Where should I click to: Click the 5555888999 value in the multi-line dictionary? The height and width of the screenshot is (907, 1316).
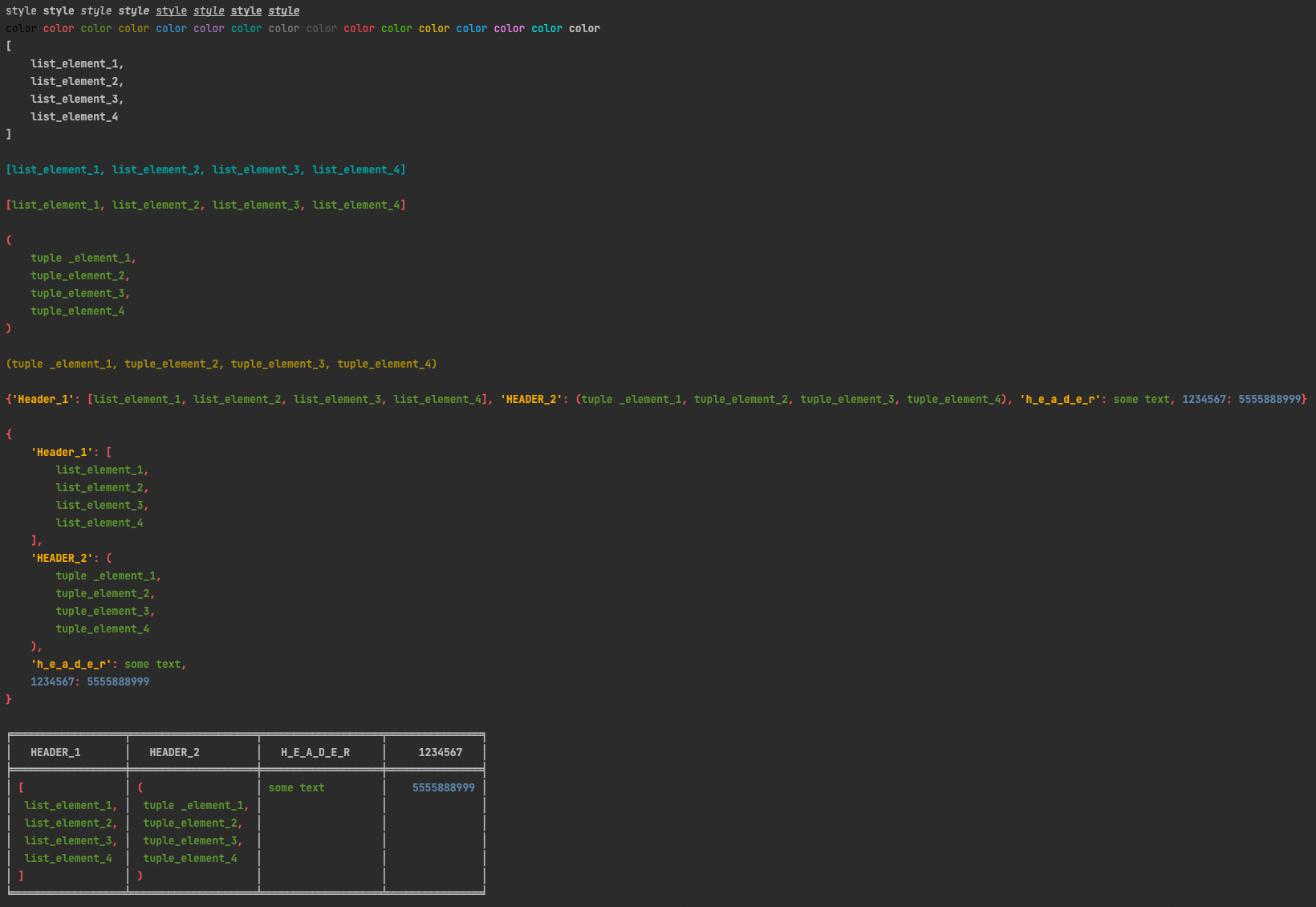(118, 681)
